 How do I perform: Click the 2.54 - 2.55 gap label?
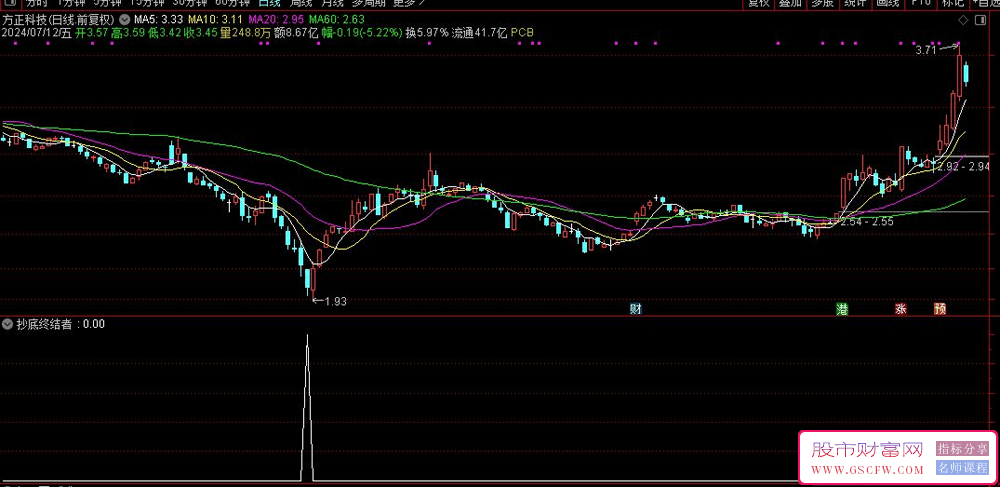click(867, 222)
